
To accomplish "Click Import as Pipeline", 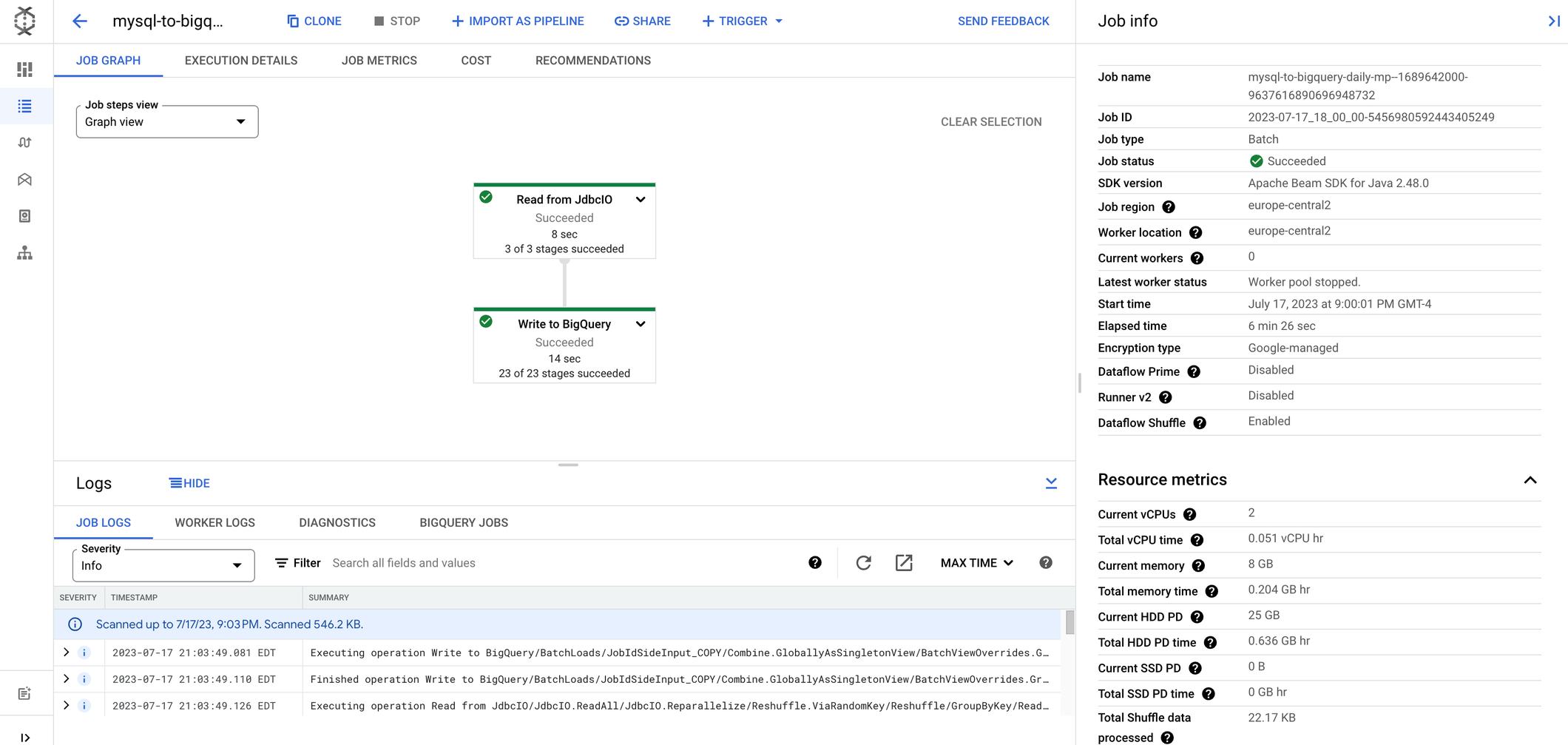I will coord(518,21).
